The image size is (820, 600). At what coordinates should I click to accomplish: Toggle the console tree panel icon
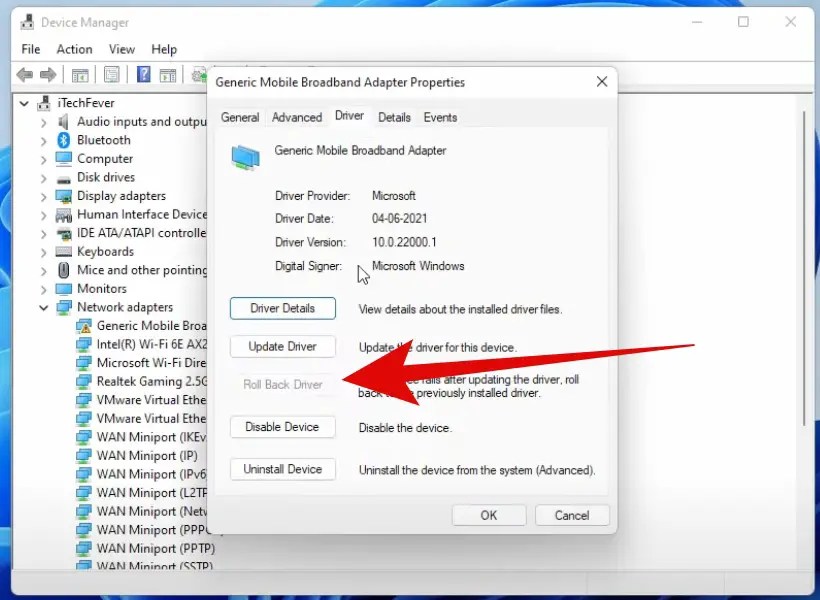[x=79, y=74]
